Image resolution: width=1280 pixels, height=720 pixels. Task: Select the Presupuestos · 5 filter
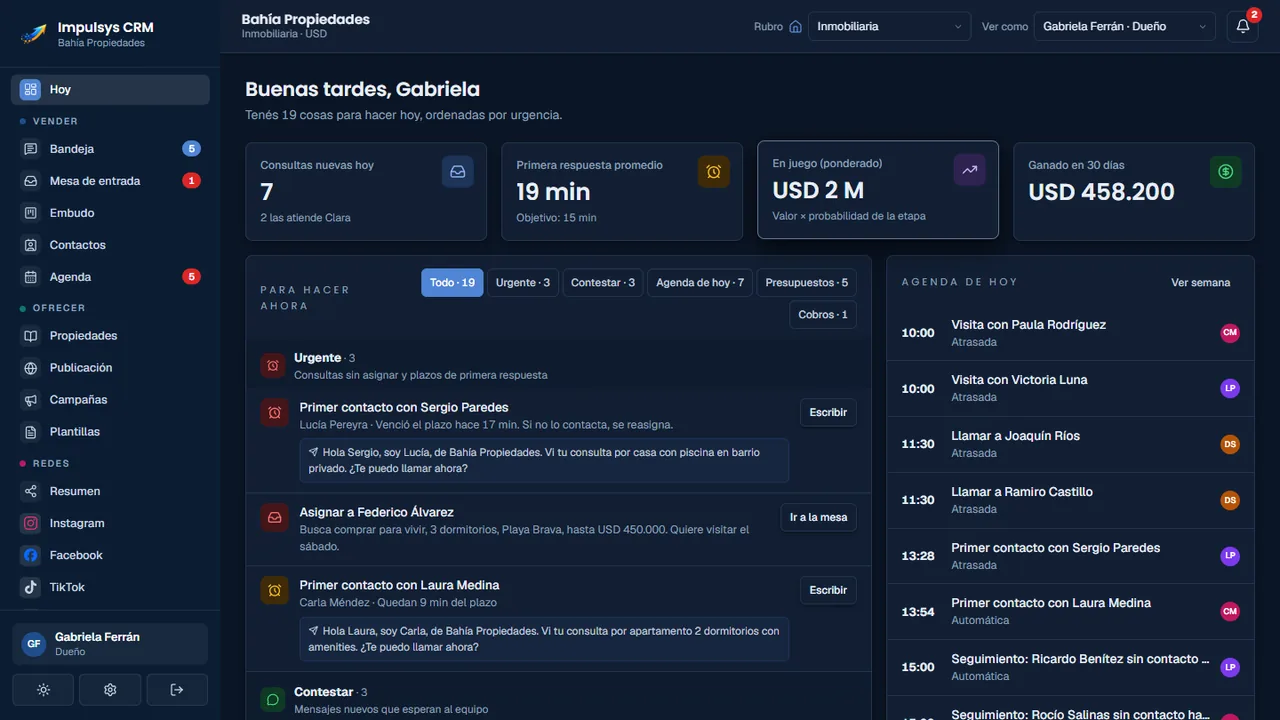click(807, 283)
